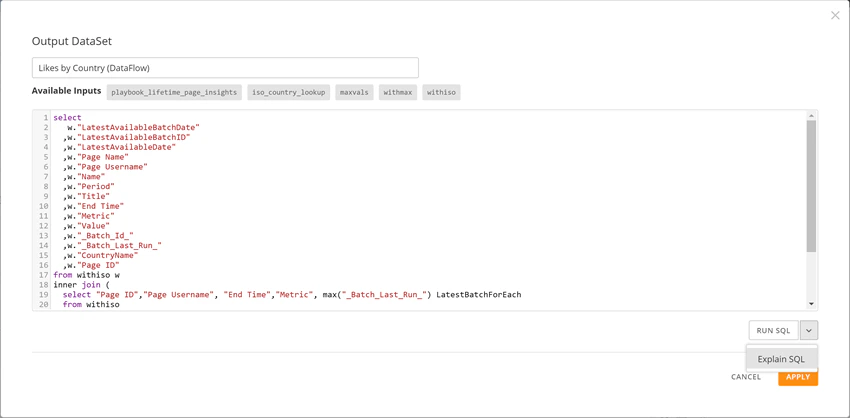
Task: Insert the iso_country_lookup input tag
Action: pyautogui.click(x=288, y=92)
